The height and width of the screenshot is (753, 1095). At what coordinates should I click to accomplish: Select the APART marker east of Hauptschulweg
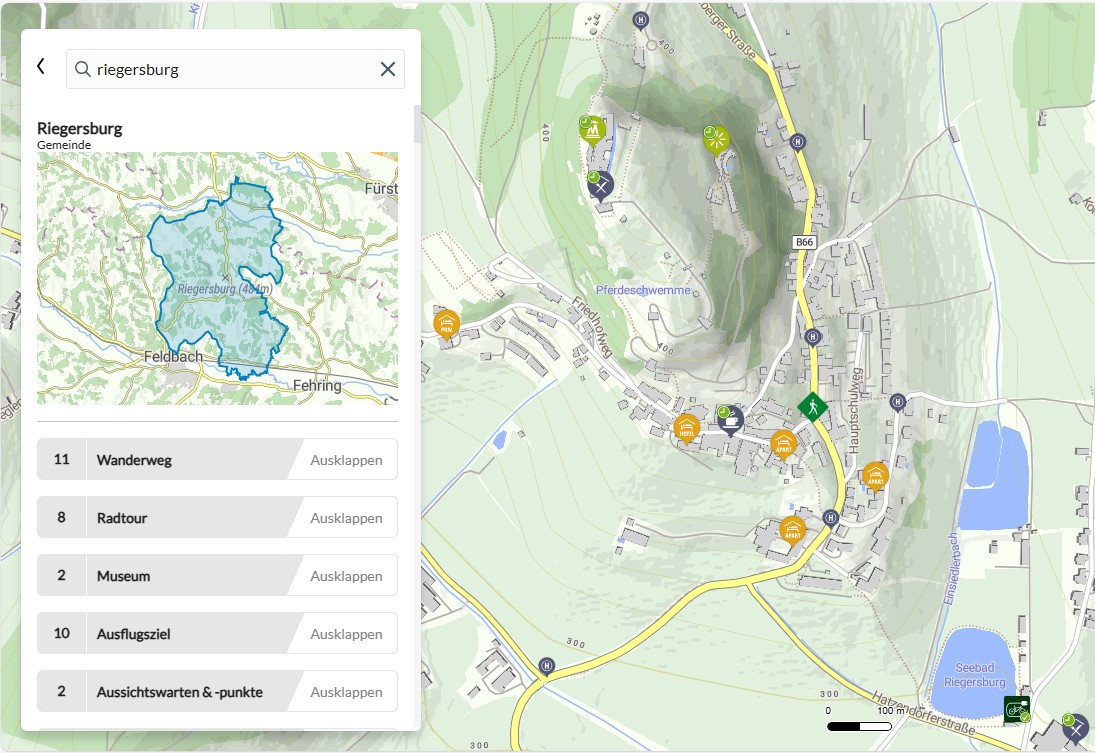tap(875, 476)
